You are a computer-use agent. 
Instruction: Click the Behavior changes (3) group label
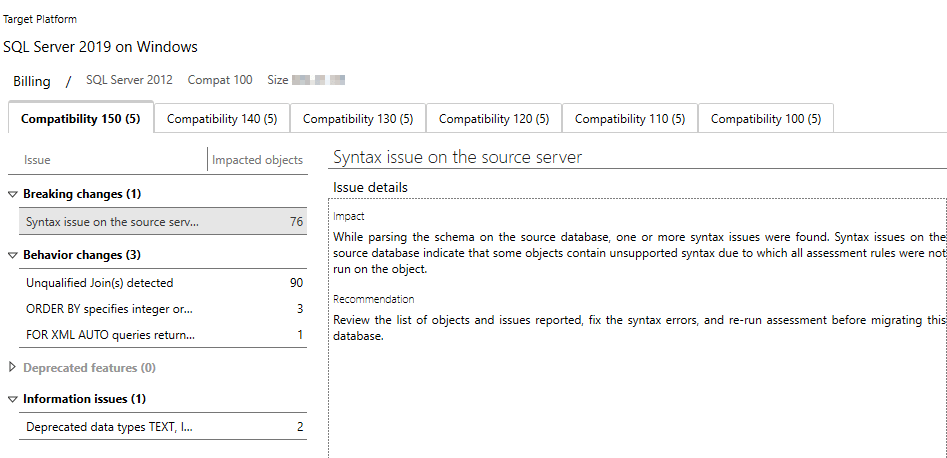pos(82,255)
